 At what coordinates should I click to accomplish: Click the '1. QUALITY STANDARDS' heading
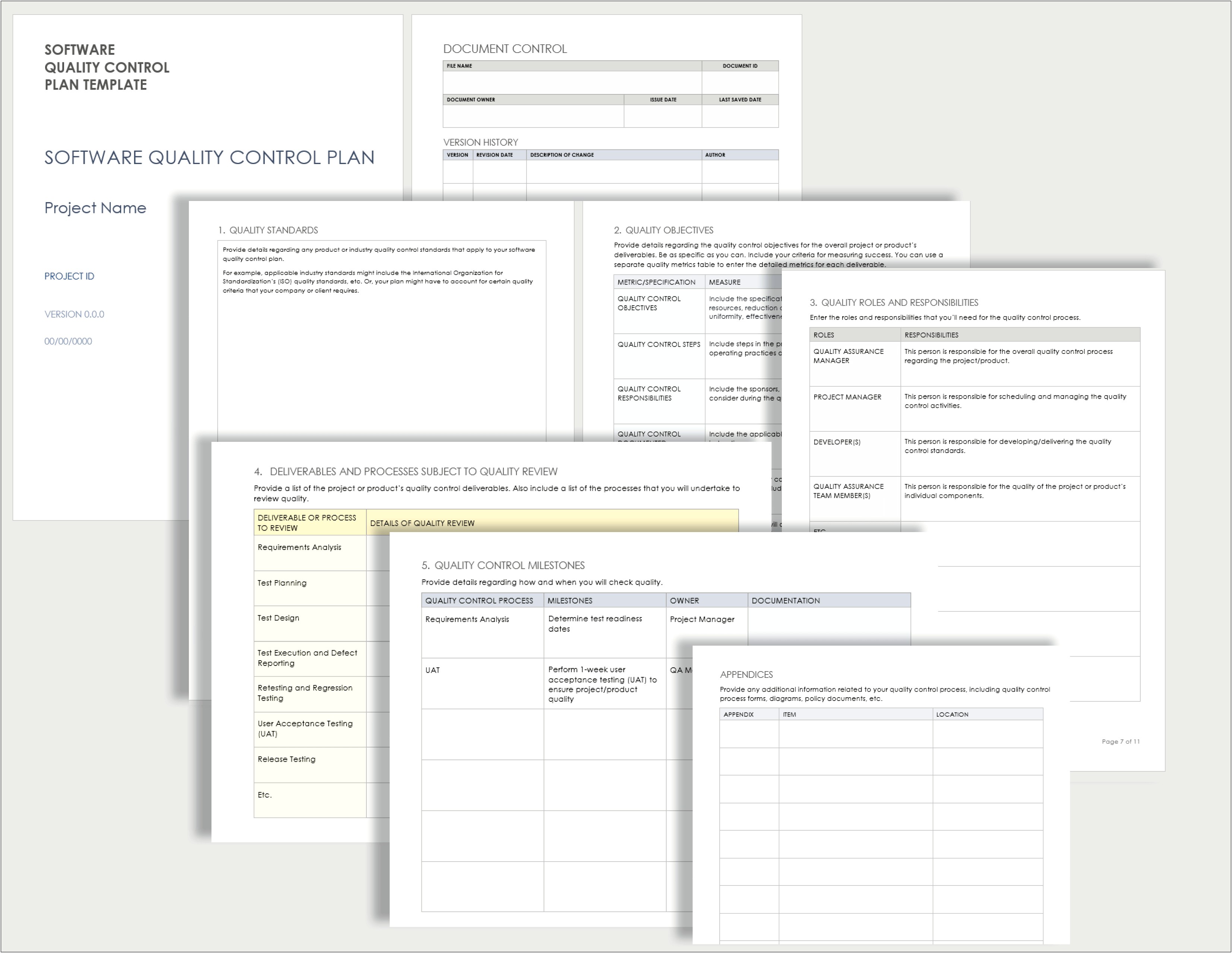click(268, 230)
